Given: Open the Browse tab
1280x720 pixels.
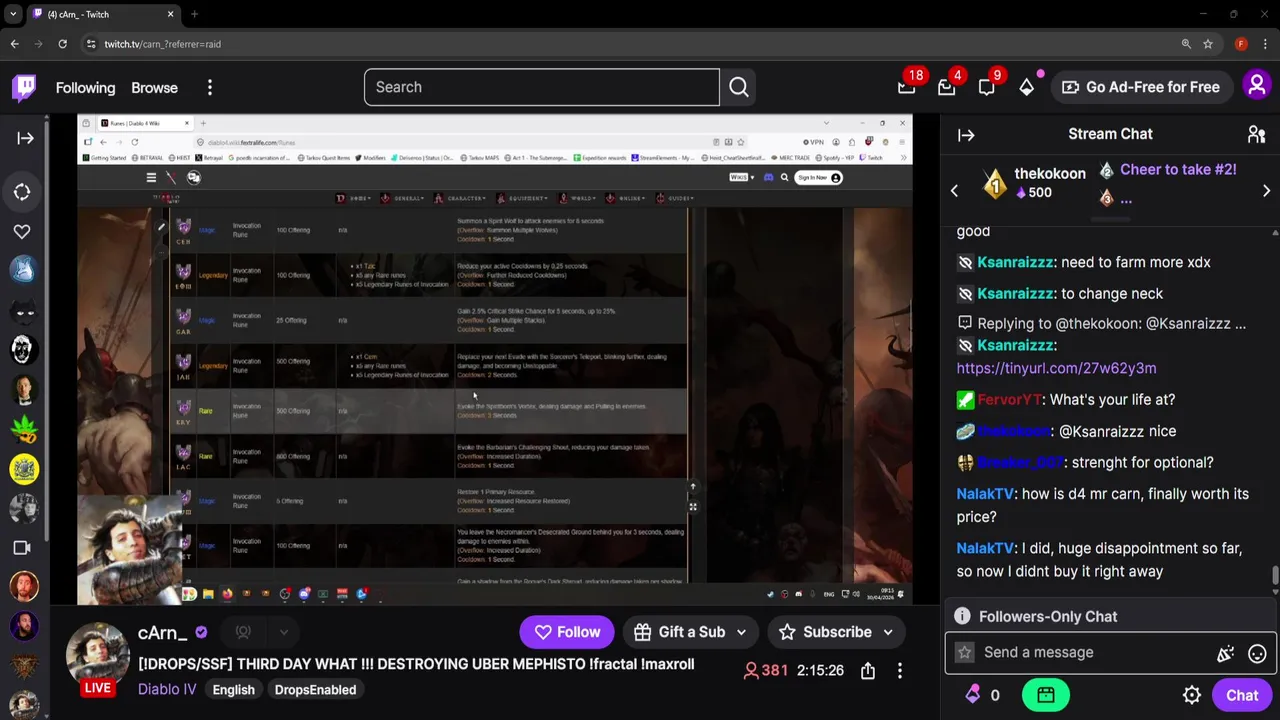Looking at the screenshot, I should click(154, 88).
